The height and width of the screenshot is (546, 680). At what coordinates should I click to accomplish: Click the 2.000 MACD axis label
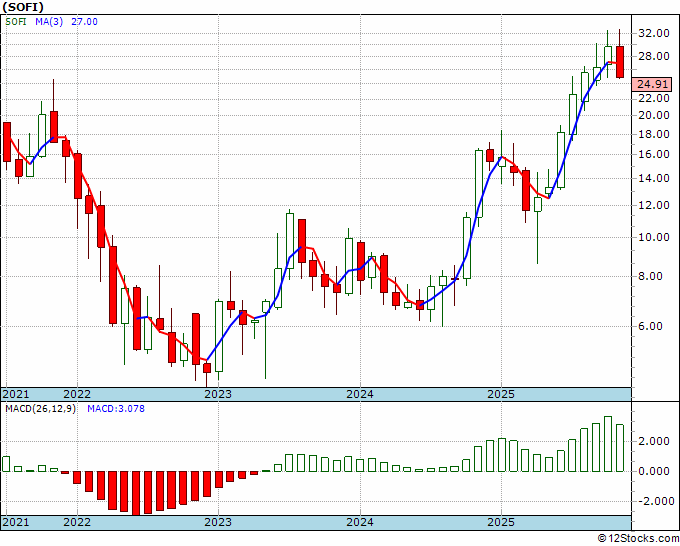(x=653, y=441)
